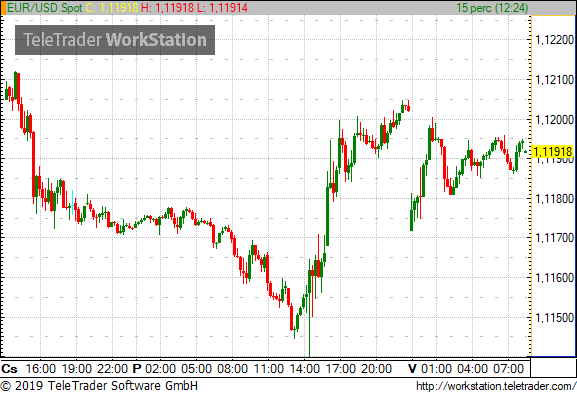Click the EUR/USD Spot chart title

[x=45, y=8]
